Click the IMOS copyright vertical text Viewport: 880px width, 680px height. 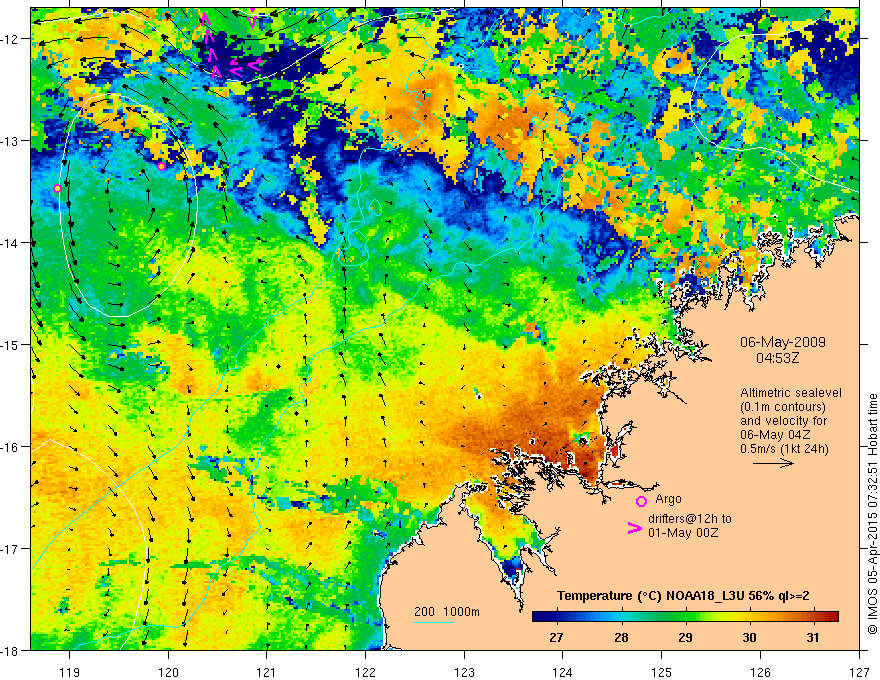tap(872, 514)
